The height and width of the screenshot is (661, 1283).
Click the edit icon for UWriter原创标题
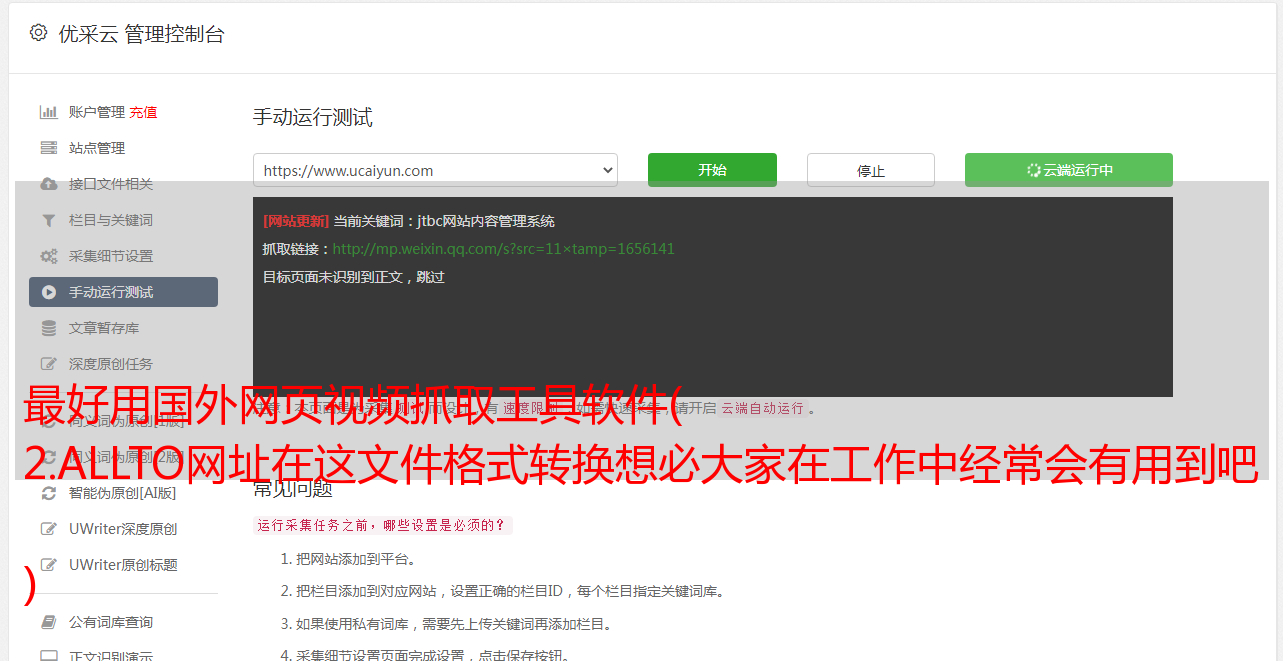pos(48,565)
